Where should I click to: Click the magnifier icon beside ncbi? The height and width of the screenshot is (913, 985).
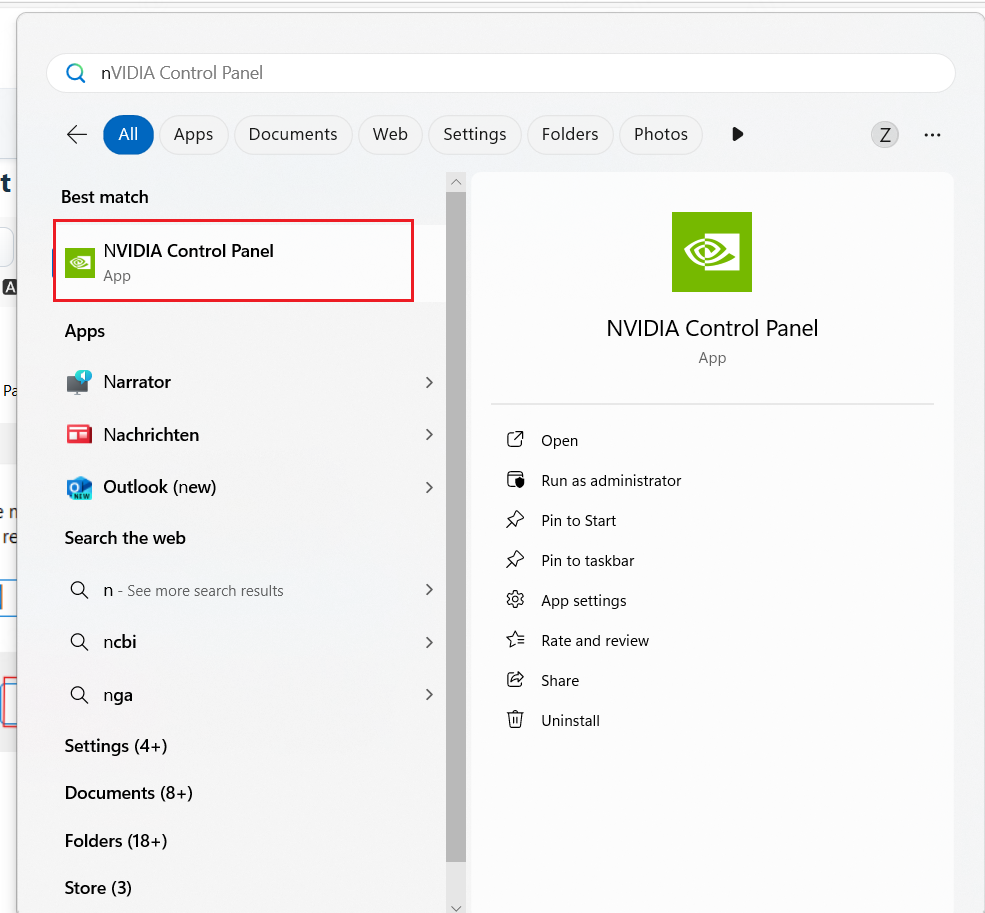tap(79, 642)
